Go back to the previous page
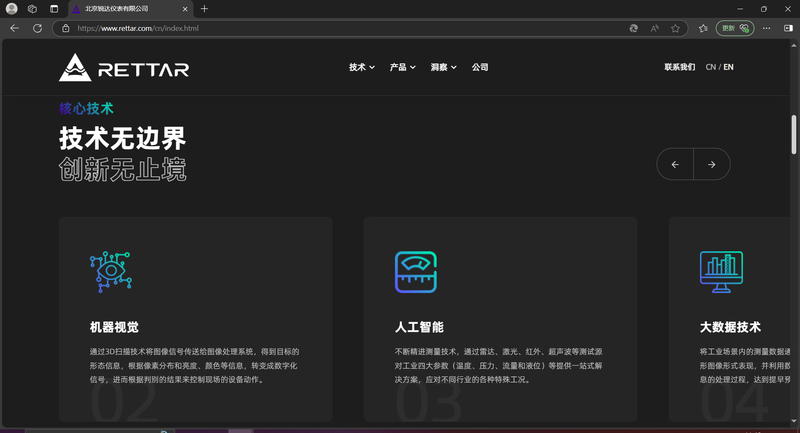Viewport: 800px width, 433px height. coord(14,28)
